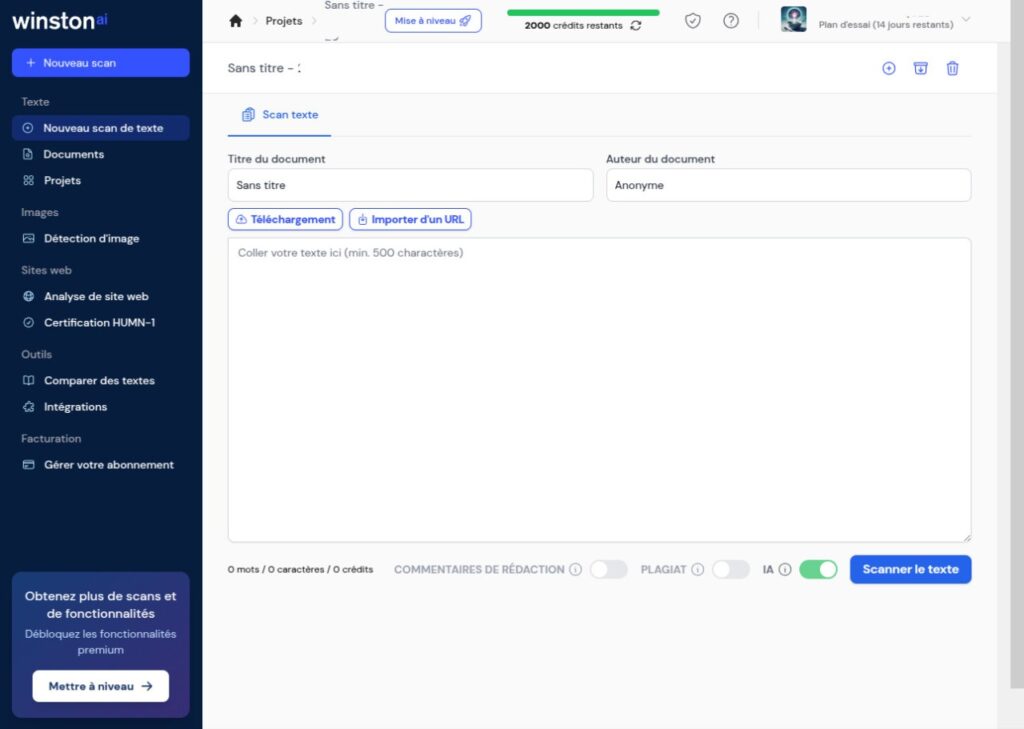This screenshot has height=729, width=1024.
Task: Click the home icon in breadcrumb
Action: (236, 21)
